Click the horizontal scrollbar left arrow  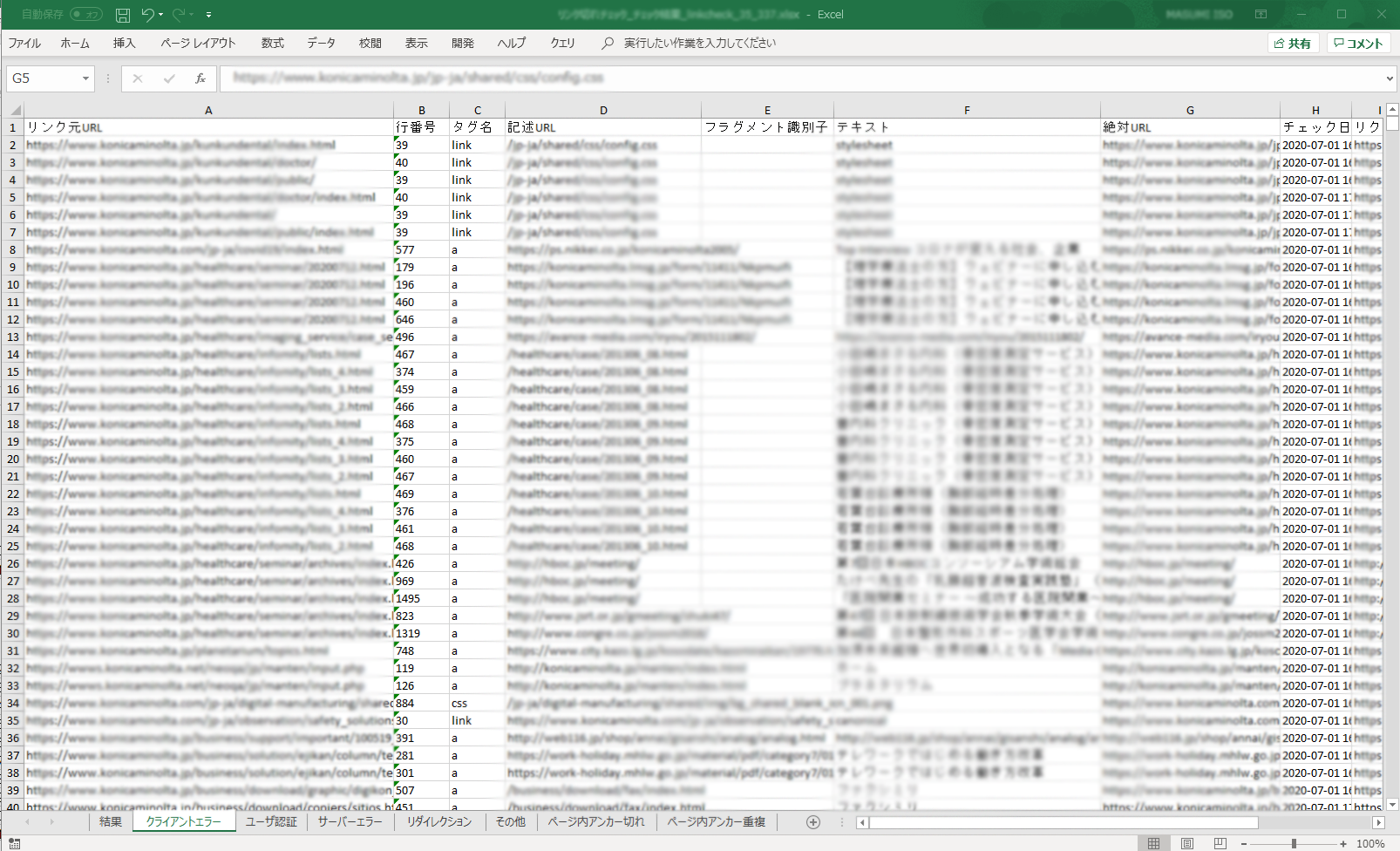click(x=862, y=822)
